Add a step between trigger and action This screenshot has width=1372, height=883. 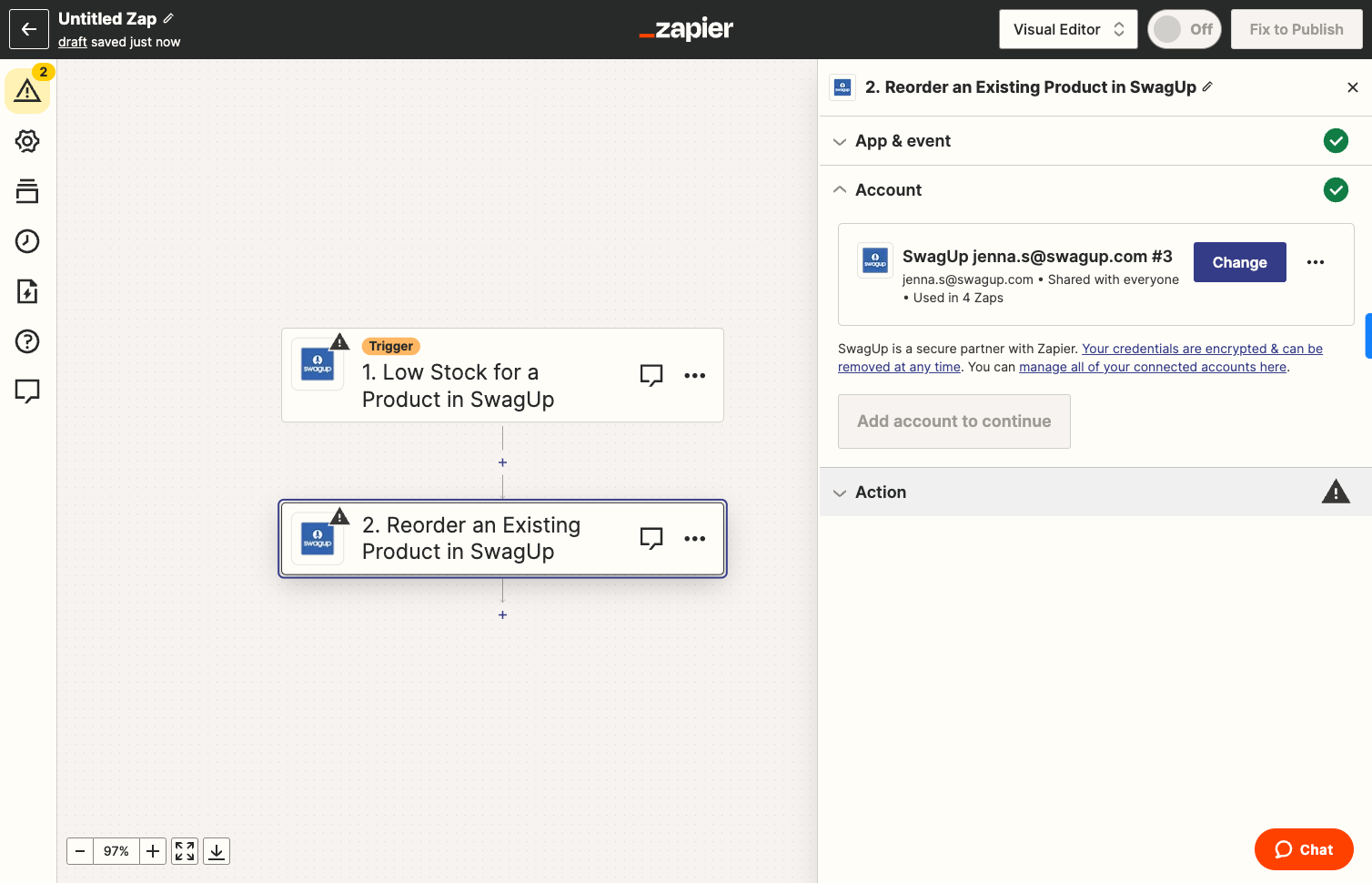(502, 462)
